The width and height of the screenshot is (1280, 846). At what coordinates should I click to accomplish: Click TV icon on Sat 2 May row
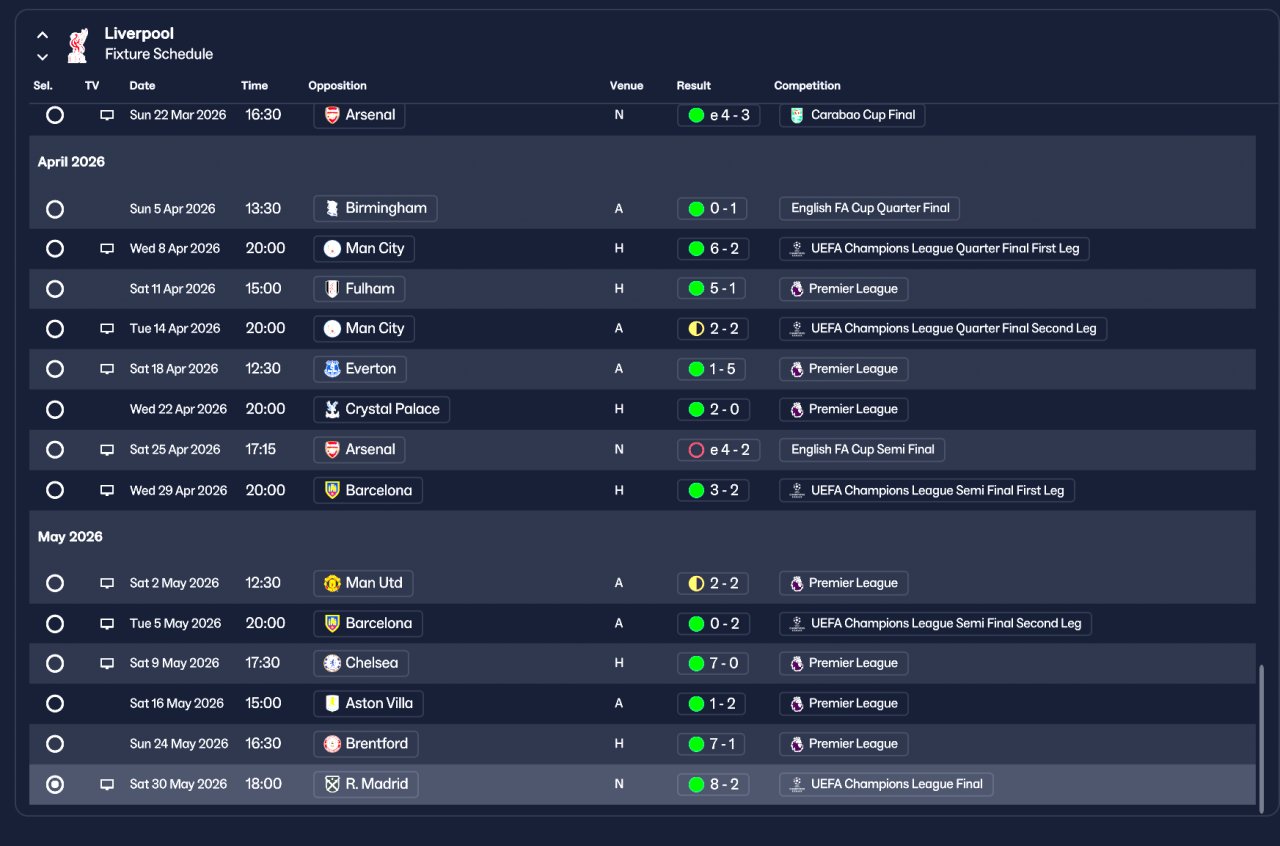tap(107, 583)
